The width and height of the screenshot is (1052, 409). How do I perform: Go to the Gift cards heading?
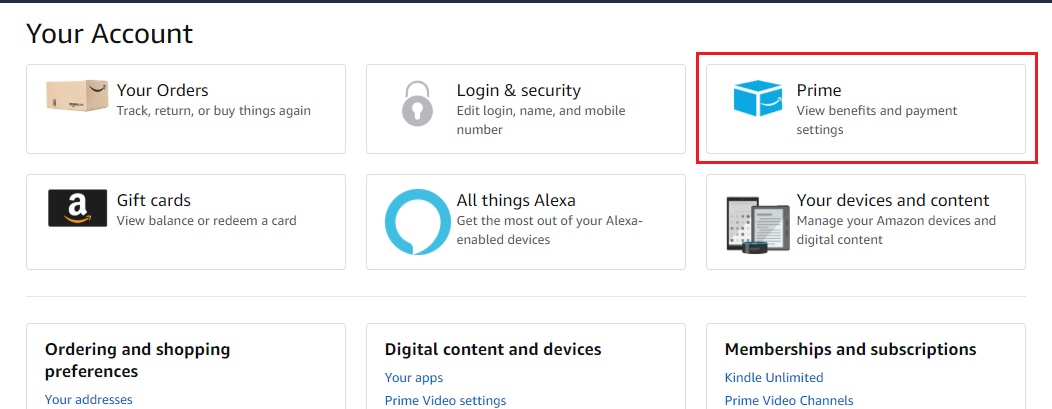tap(153, 200)
